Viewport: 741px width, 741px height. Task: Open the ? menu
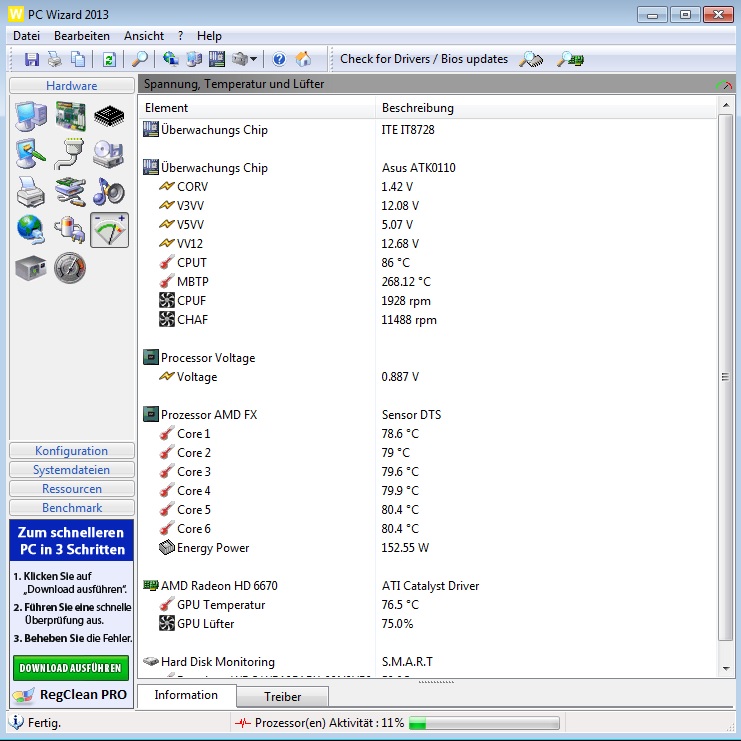tap(181, 36)
